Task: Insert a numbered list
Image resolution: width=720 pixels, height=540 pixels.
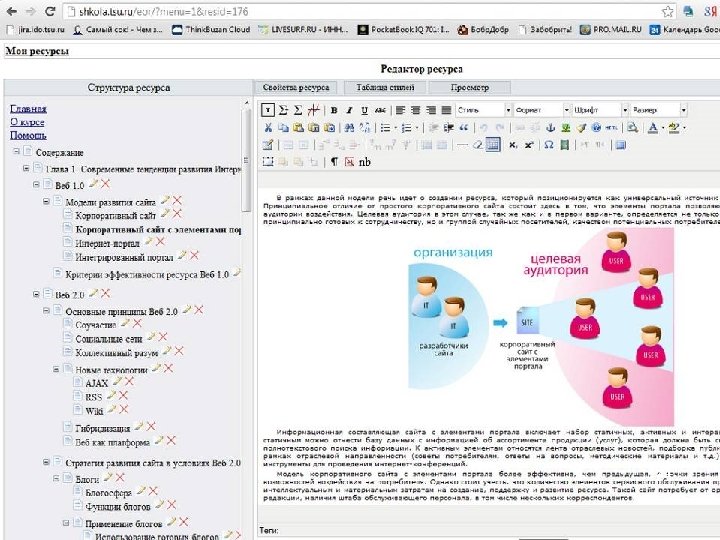Action: (406, 128)
